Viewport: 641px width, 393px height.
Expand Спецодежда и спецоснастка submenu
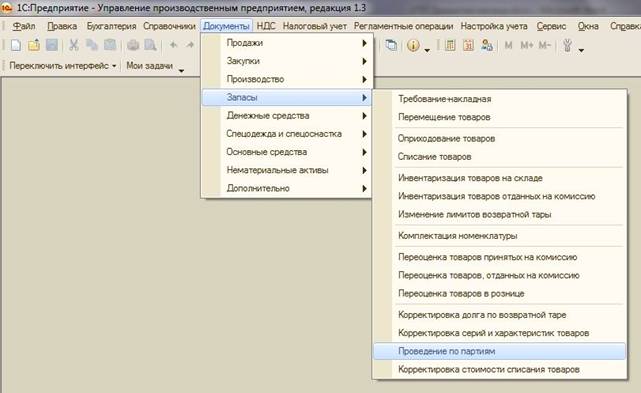click(x=287, y=134)
